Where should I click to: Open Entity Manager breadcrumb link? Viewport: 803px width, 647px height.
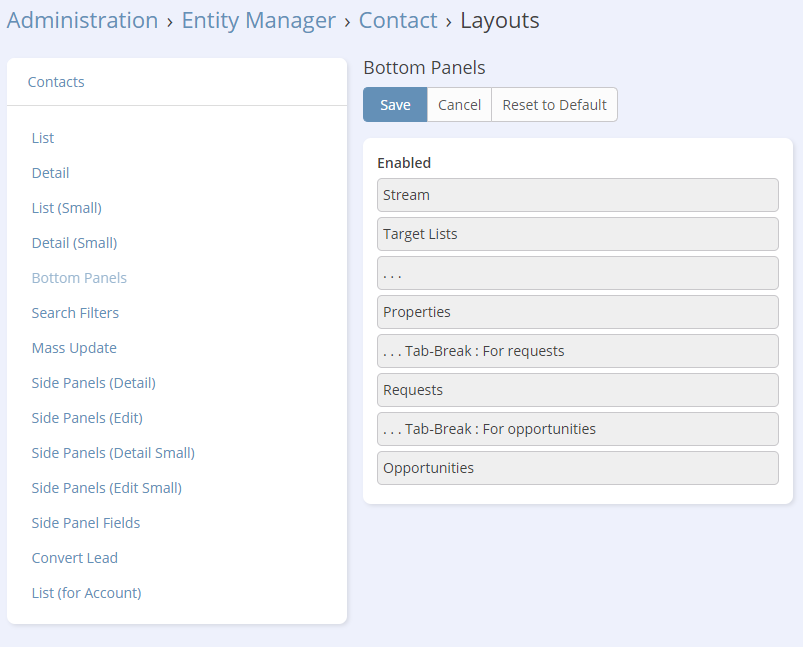pos(258,20)
